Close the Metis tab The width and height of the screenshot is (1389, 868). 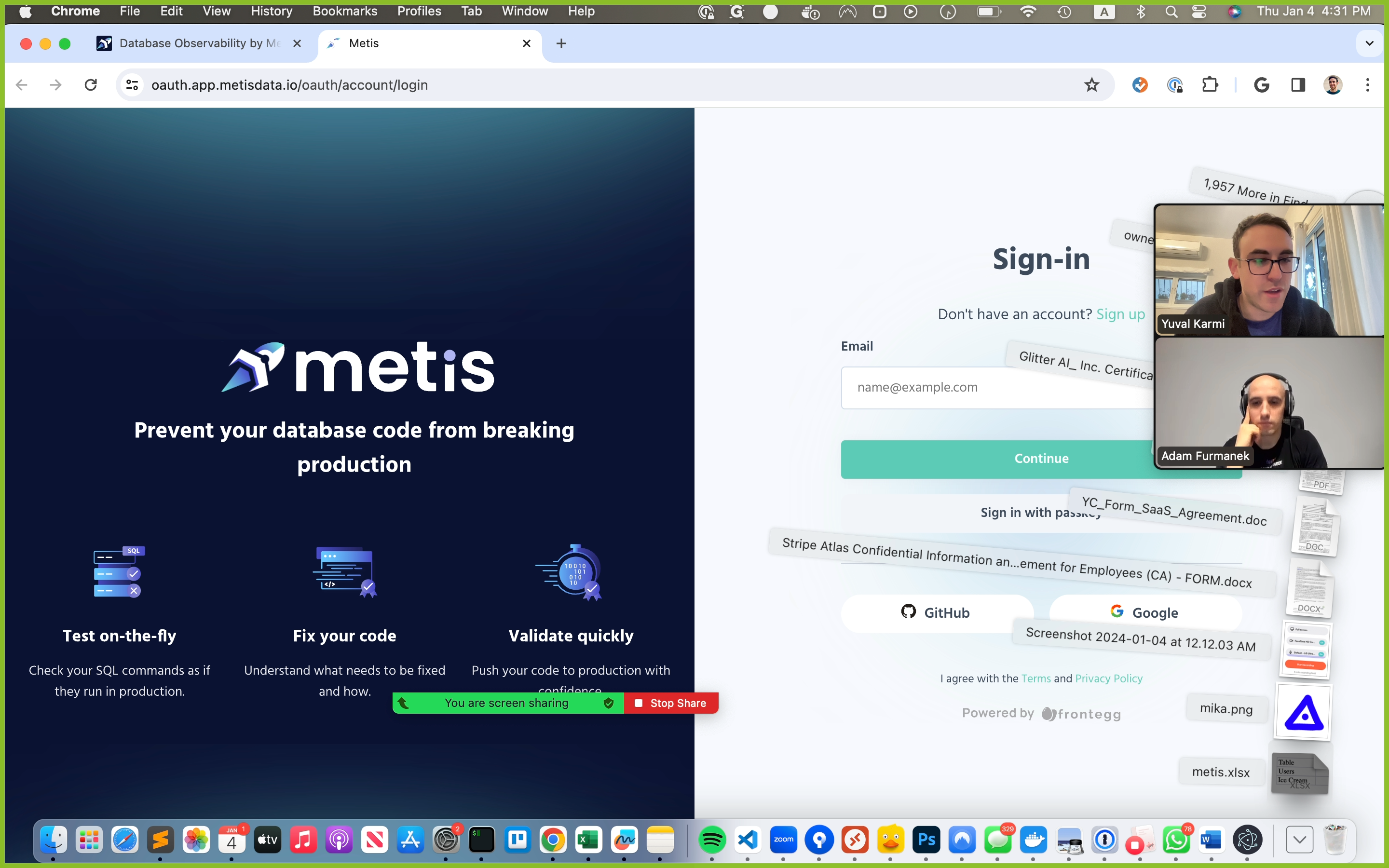(526, 43)
